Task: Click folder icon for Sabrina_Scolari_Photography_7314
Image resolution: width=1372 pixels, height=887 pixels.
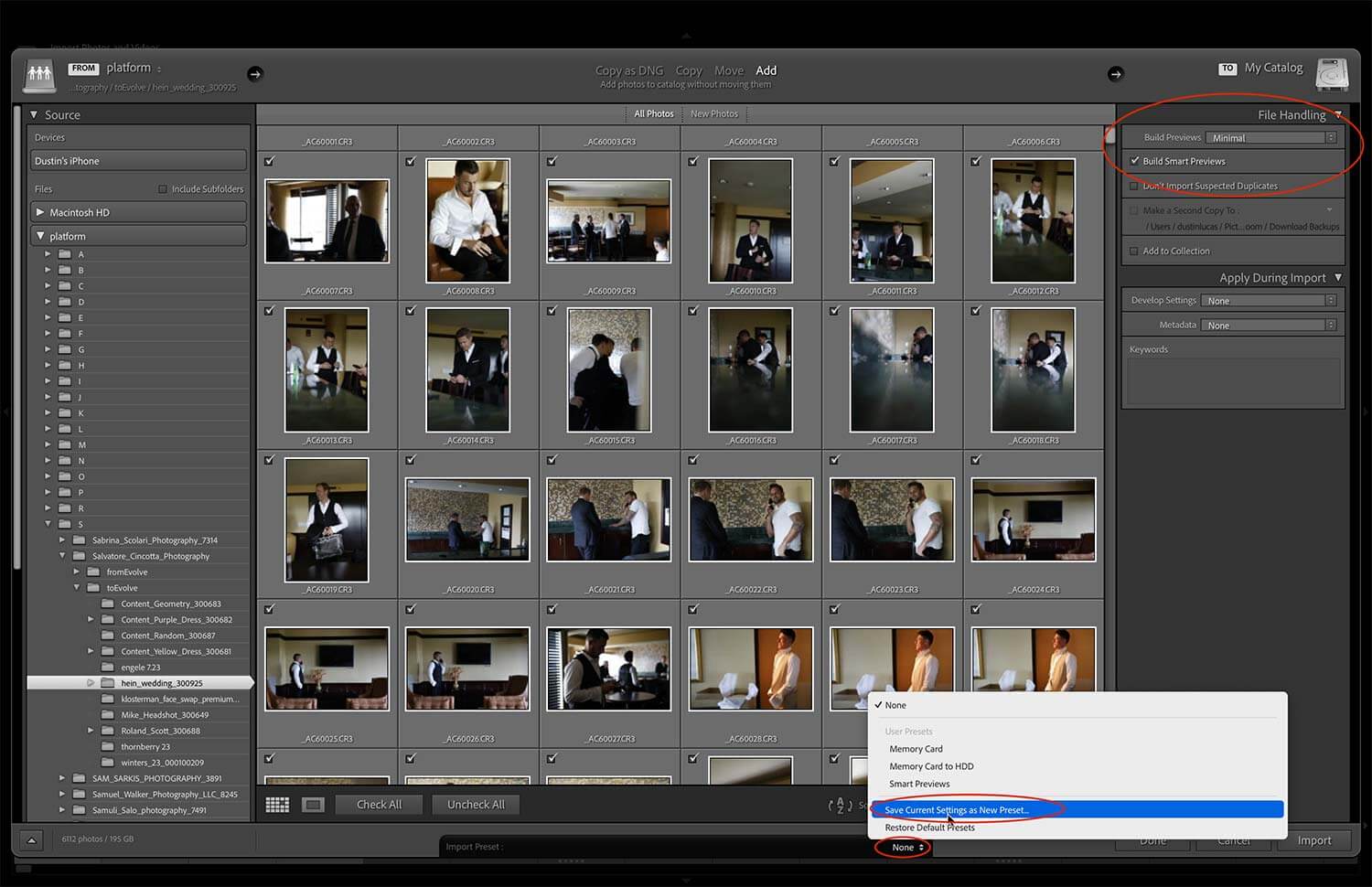Action: pyautogui.click(x=79, y=540)
